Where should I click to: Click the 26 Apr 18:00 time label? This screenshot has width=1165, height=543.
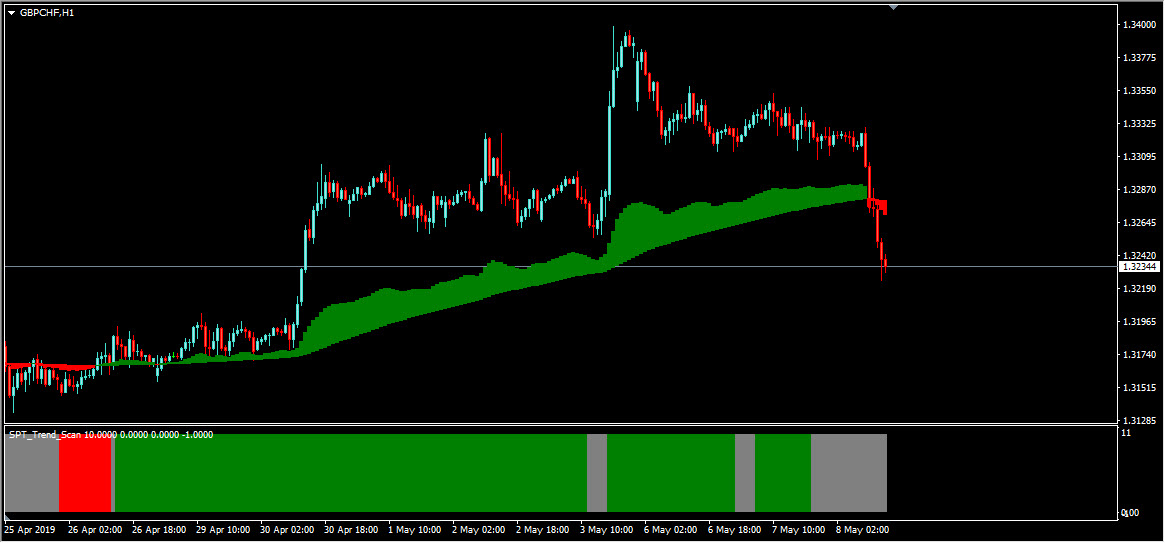pyautogui.click(x=159, y=530)
